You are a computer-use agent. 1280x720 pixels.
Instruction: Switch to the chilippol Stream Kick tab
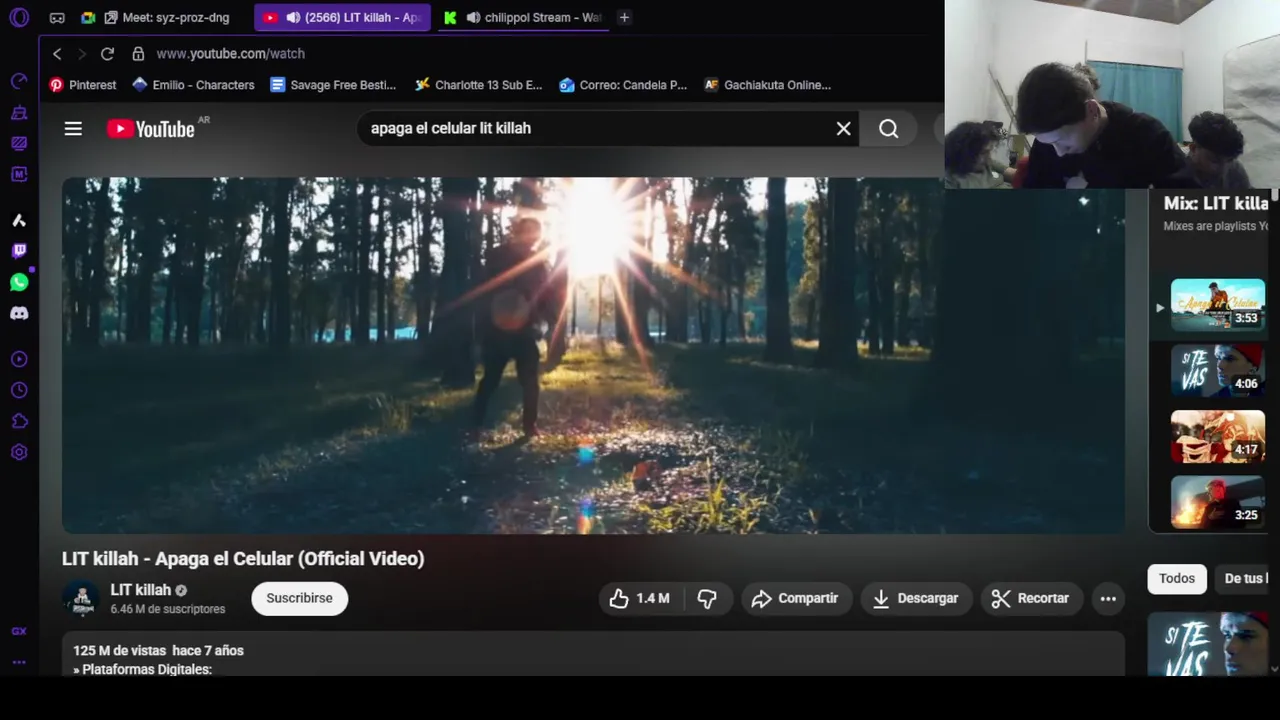coord(523,17)
